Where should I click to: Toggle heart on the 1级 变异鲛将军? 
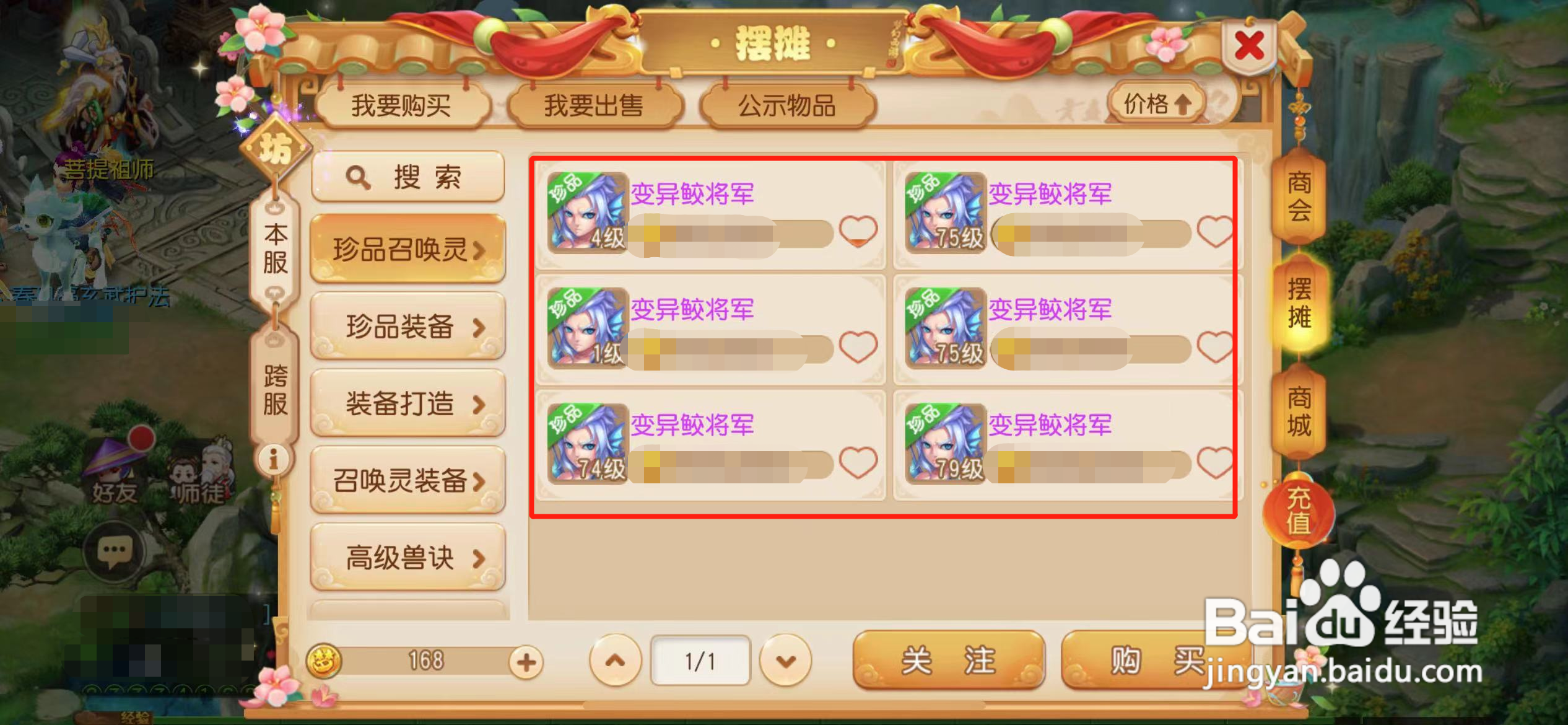858,346
